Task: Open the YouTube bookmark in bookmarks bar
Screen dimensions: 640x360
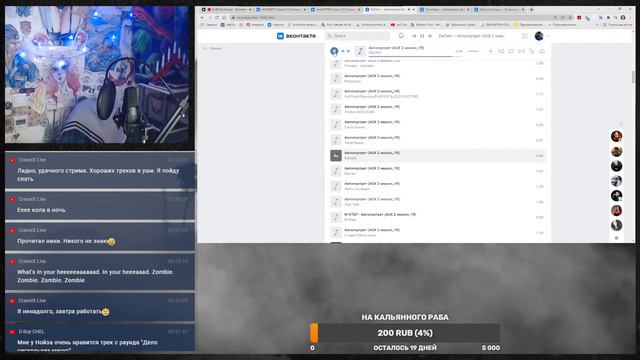Action: [x=399, y=25]
